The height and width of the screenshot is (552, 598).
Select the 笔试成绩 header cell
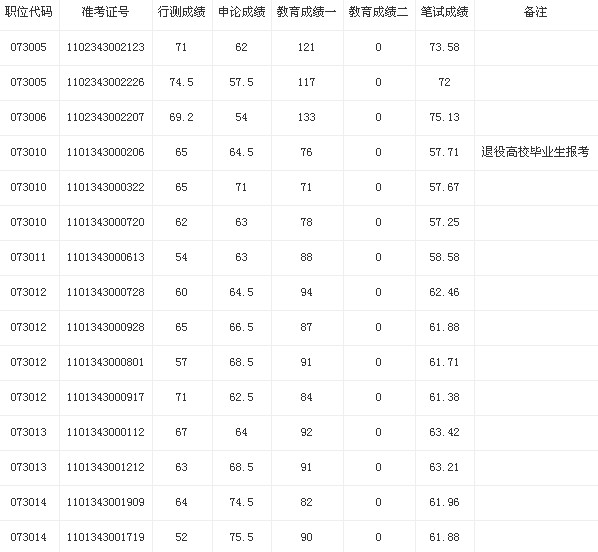444,12
